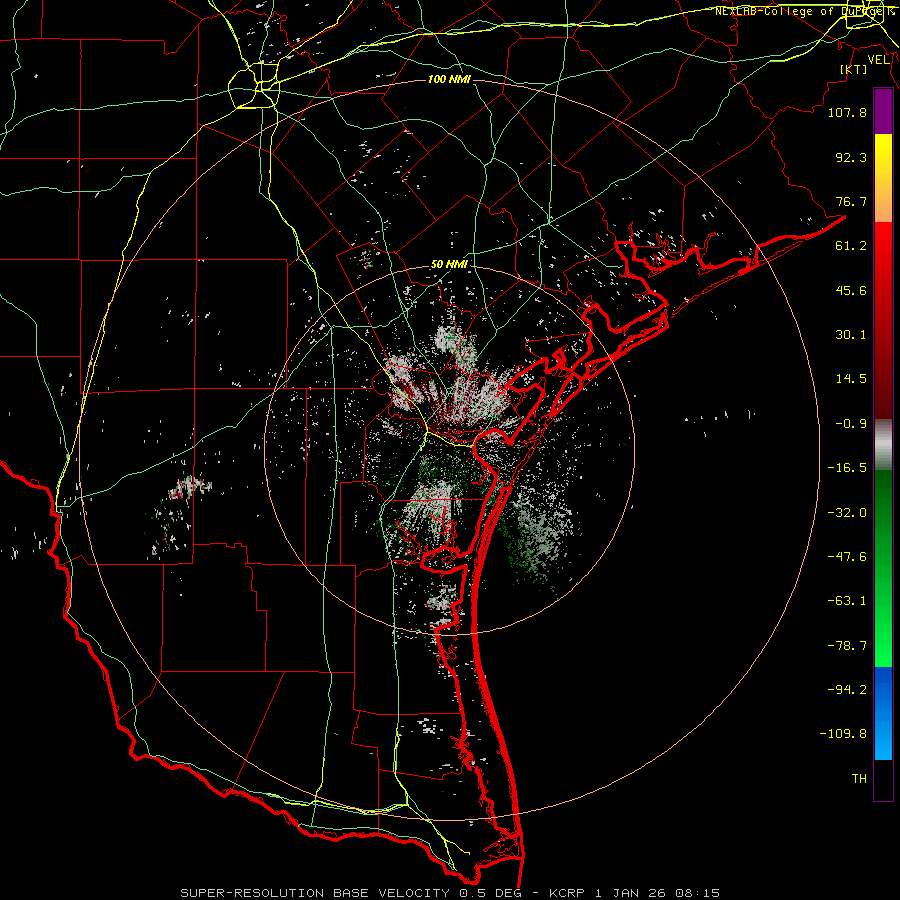Viewport: 900px width, 900px height.
Task: Click the 100 NMI range ring label
Action: coord(449,79)
